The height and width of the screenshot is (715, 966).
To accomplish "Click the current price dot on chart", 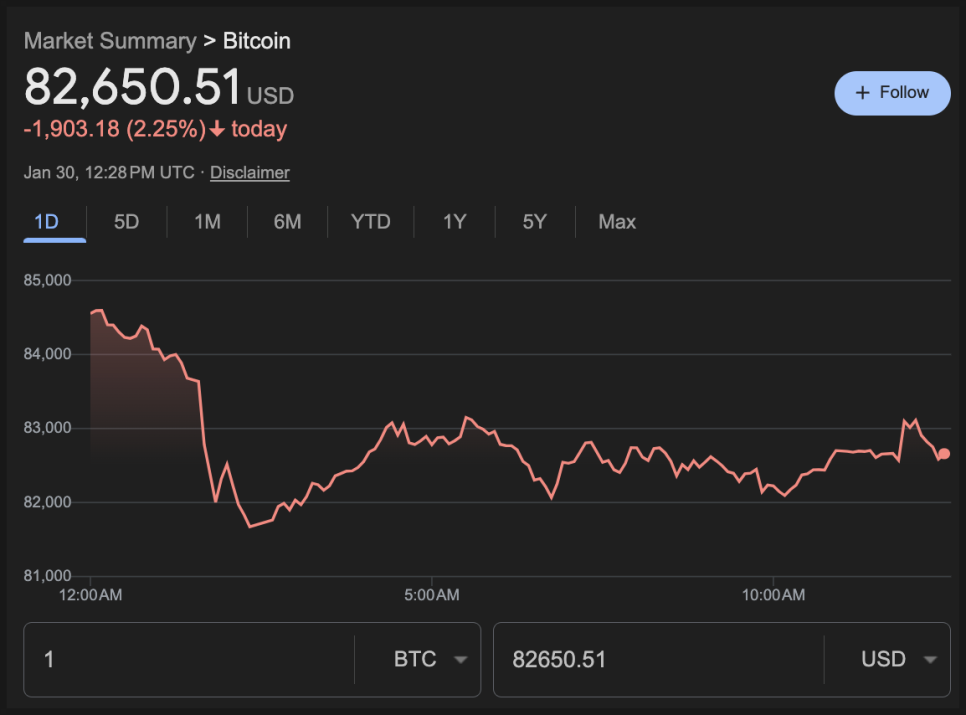I will (944, 454).
